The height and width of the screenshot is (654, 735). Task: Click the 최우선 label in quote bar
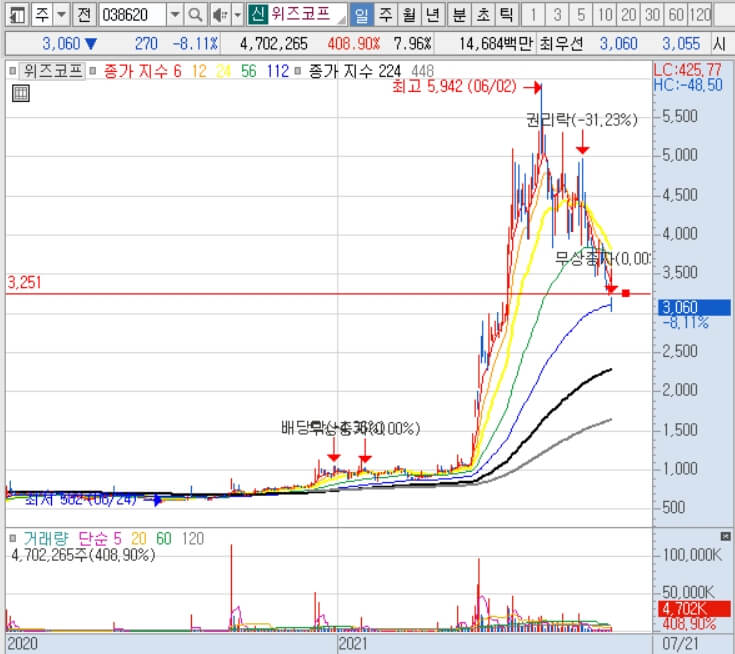tap(562, 44)
